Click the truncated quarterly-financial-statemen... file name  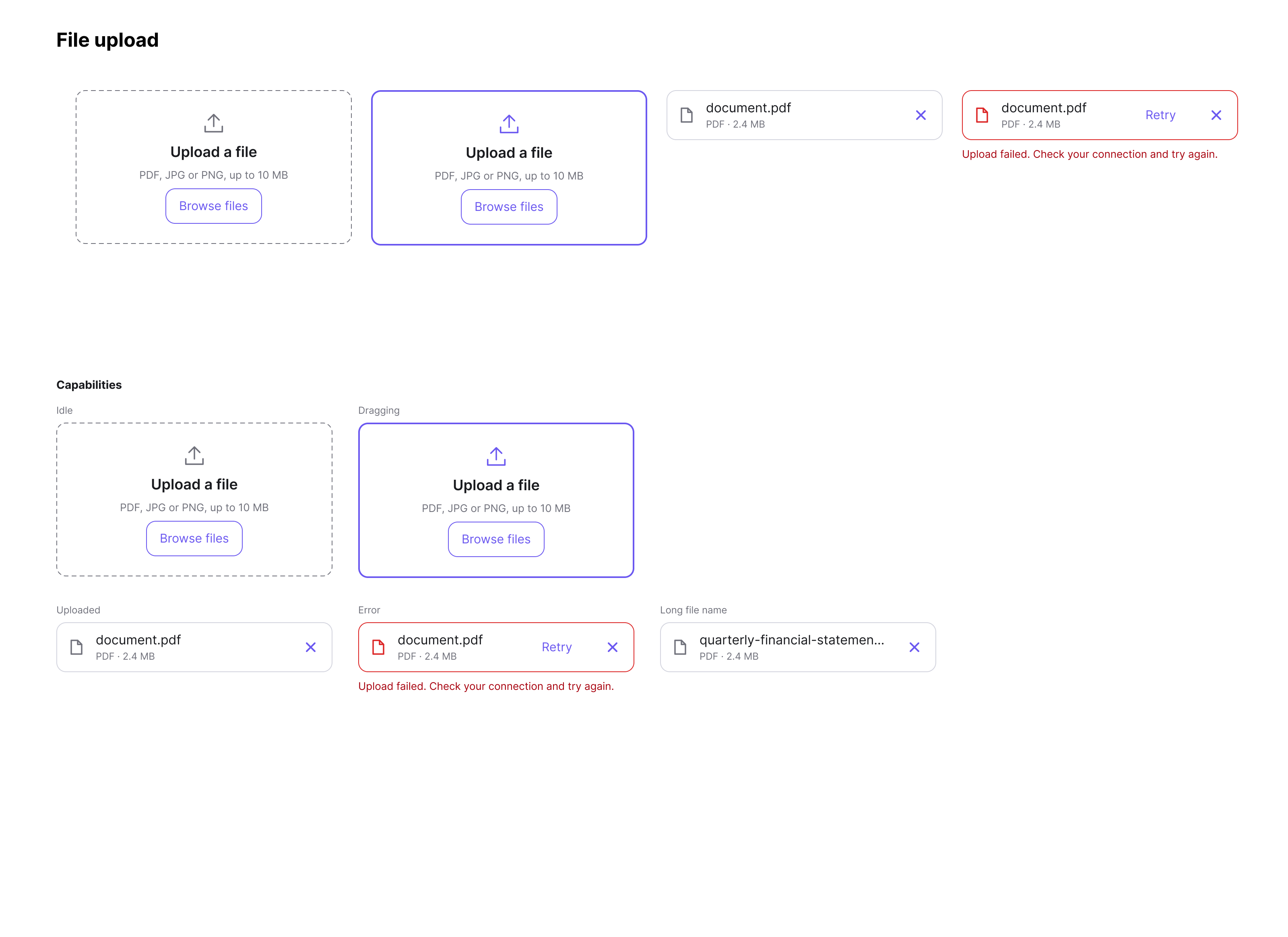tap(792, 640)
